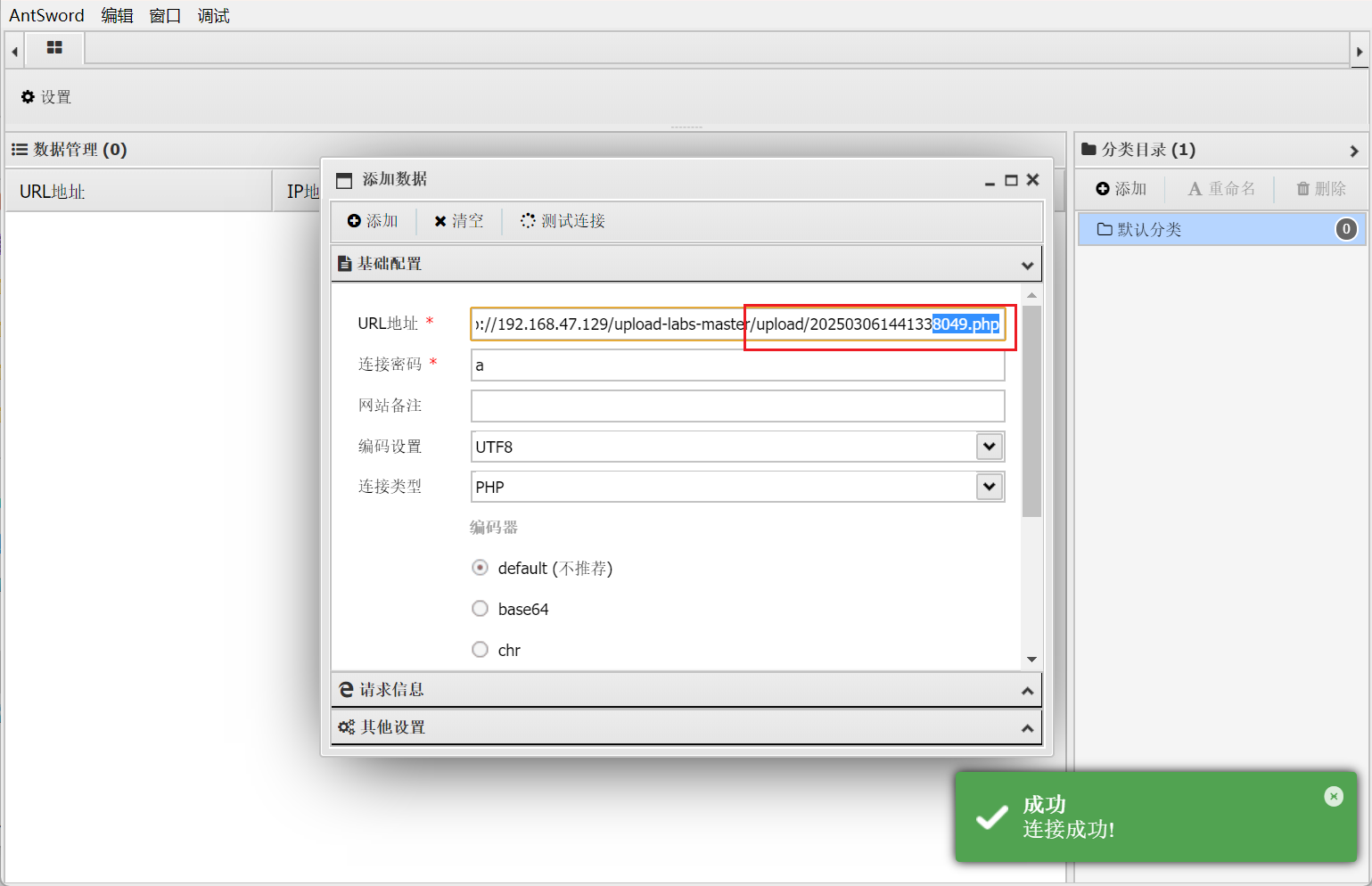Viewport: 1372px width, 886px height.
Task: Open the 调试 menu
Action: [x=213, y=15]
